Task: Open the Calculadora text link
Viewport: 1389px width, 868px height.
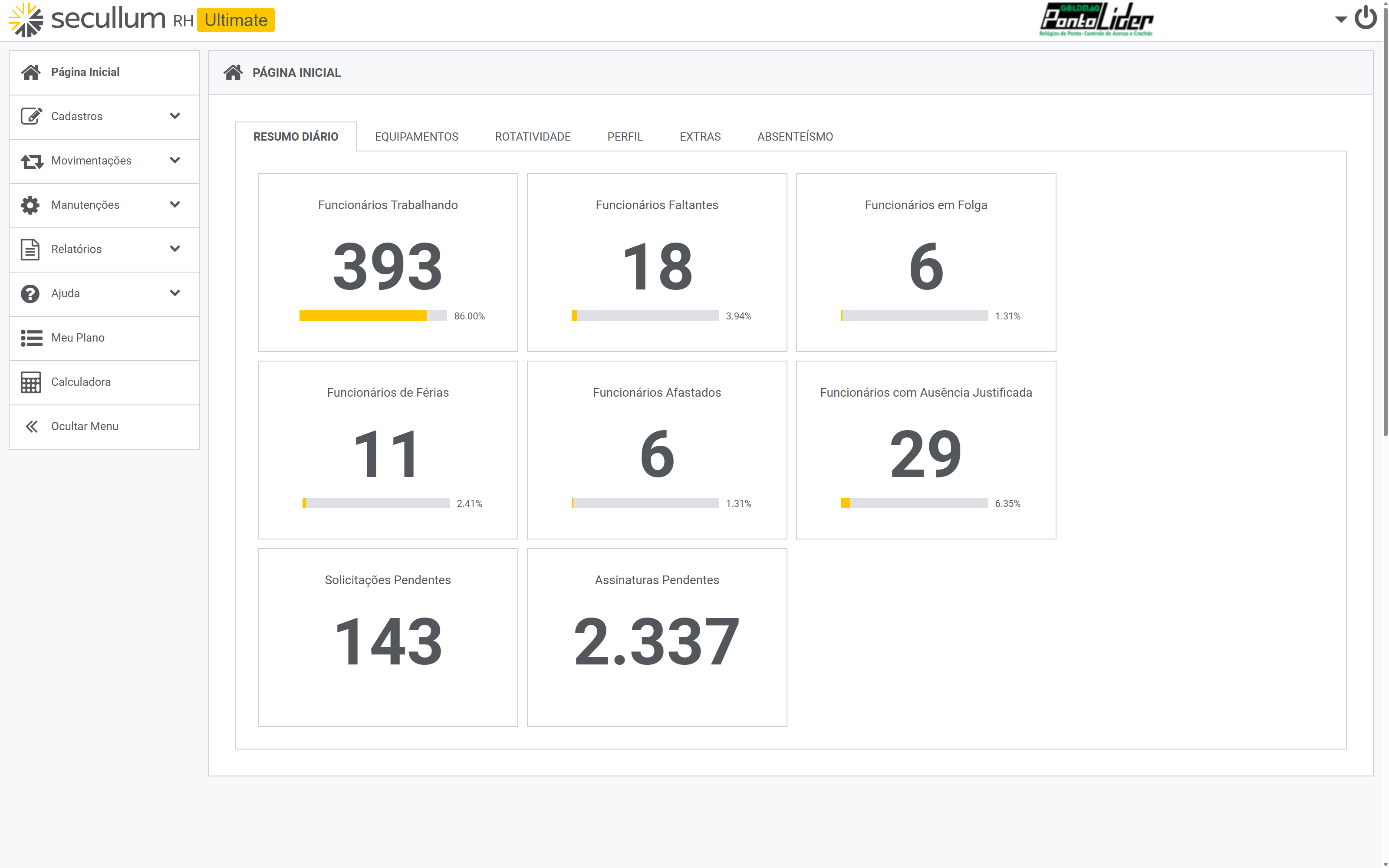Action: (80, 382)
